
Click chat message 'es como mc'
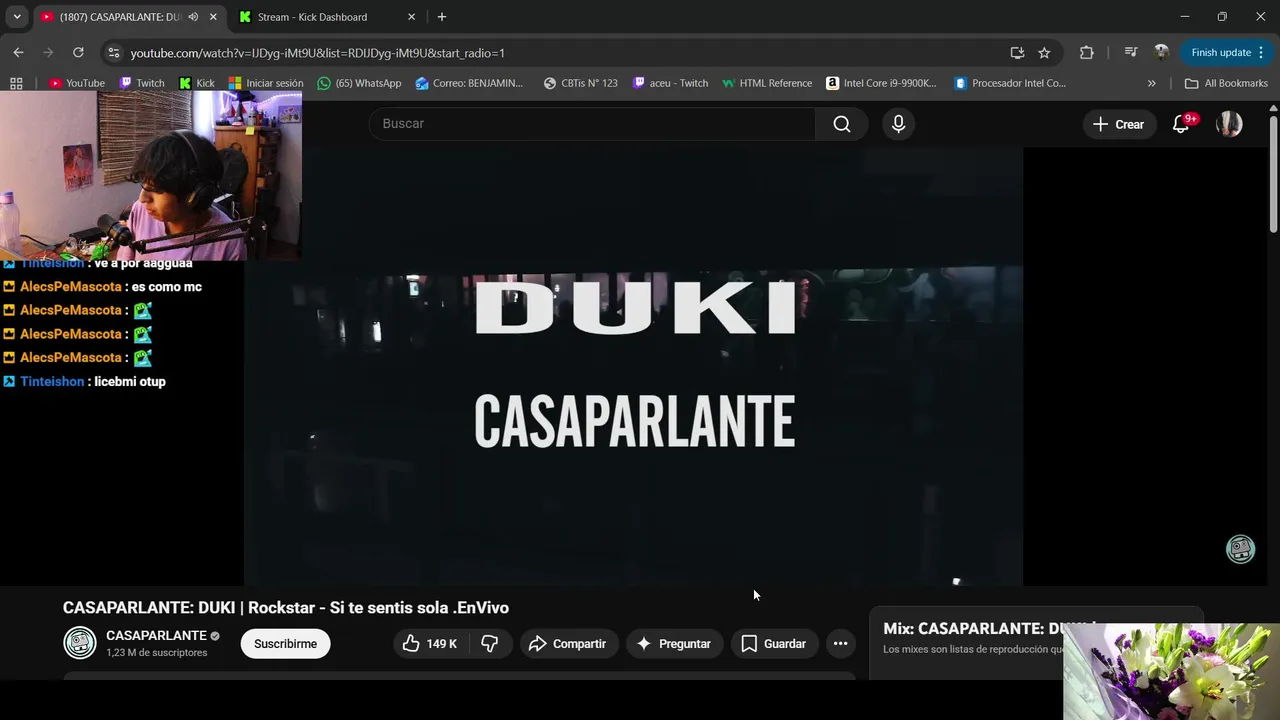click(x=166, y=287)
